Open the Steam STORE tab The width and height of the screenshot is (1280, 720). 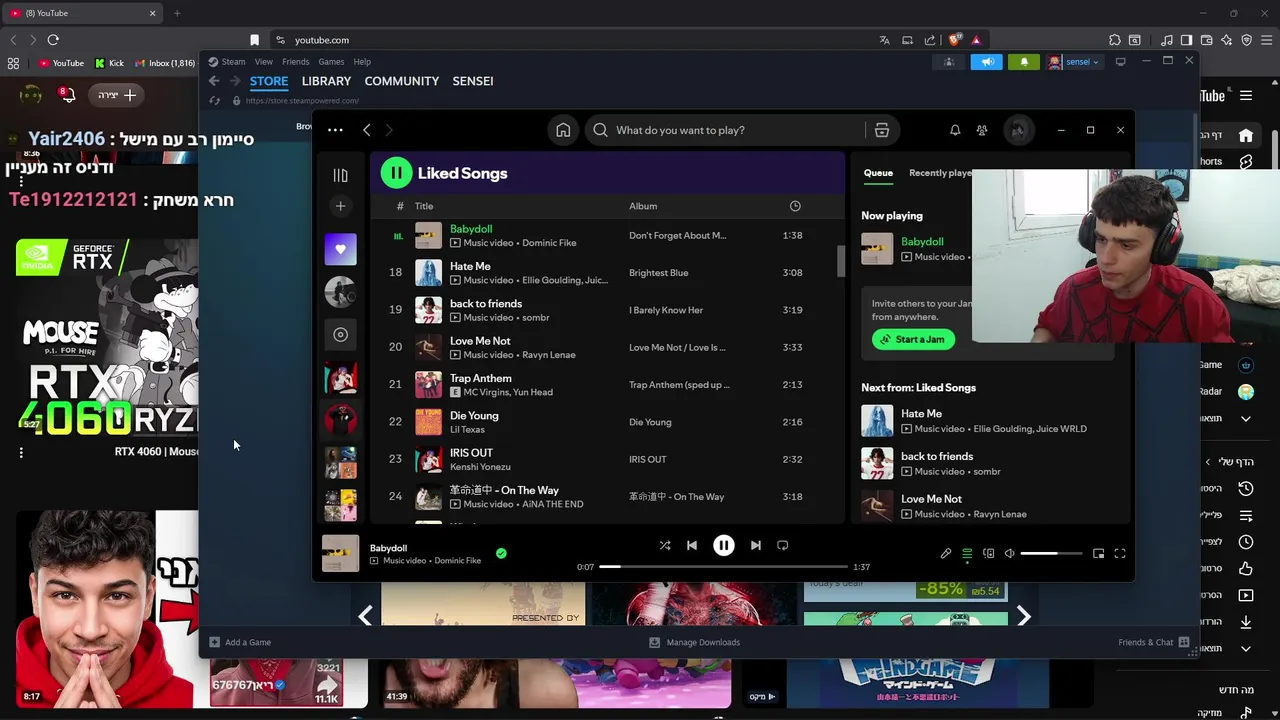[x=269, y=81]
